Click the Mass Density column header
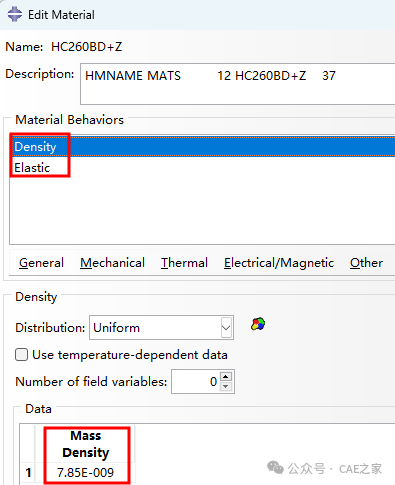This screenshot has width=395, height=485. [86, 444]
